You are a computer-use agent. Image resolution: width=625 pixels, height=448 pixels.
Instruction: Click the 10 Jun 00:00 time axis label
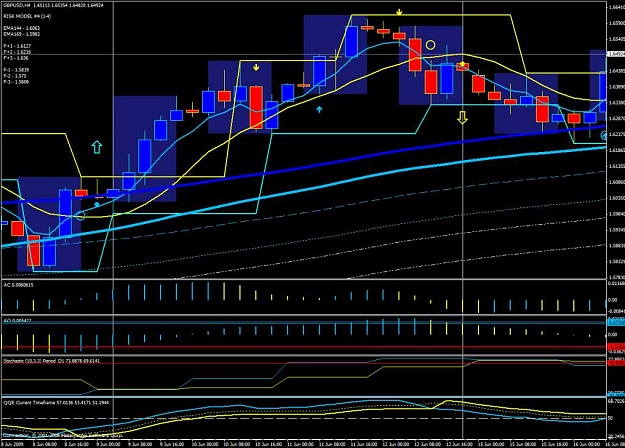tap(204, 444)
